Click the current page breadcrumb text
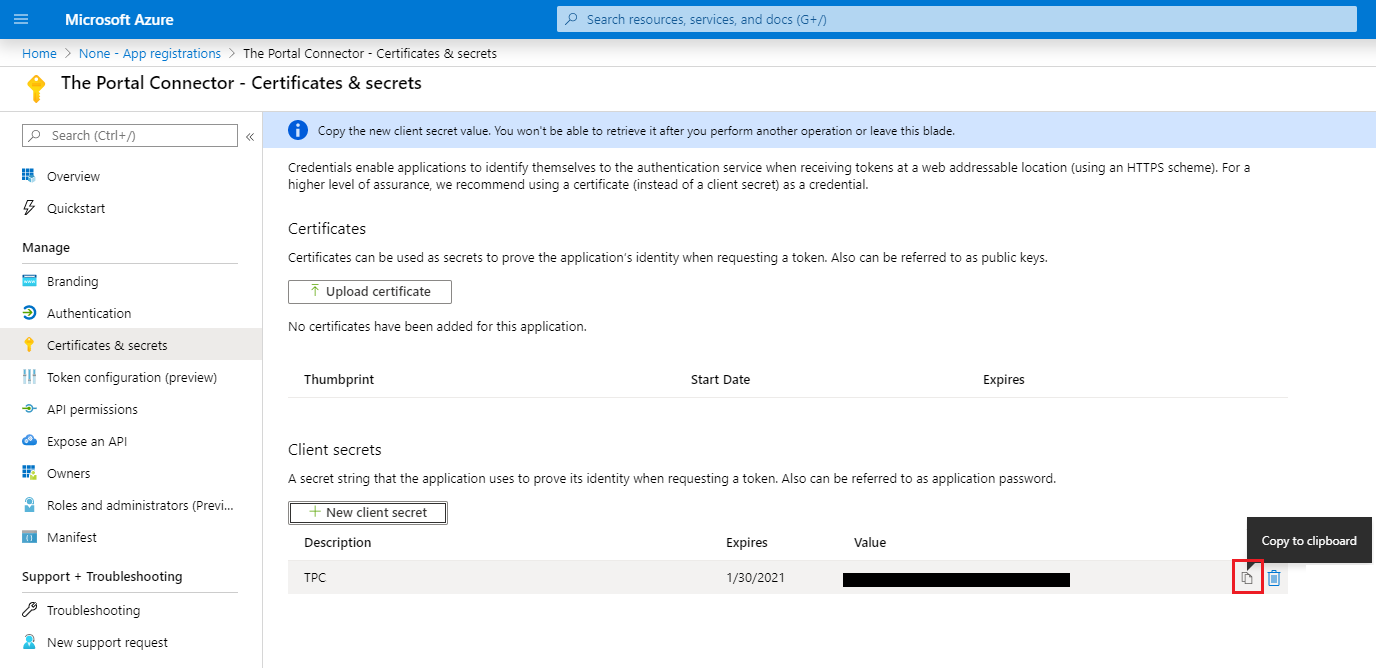The width and height of the screenshot is (1376, 668). click(370, 53)
